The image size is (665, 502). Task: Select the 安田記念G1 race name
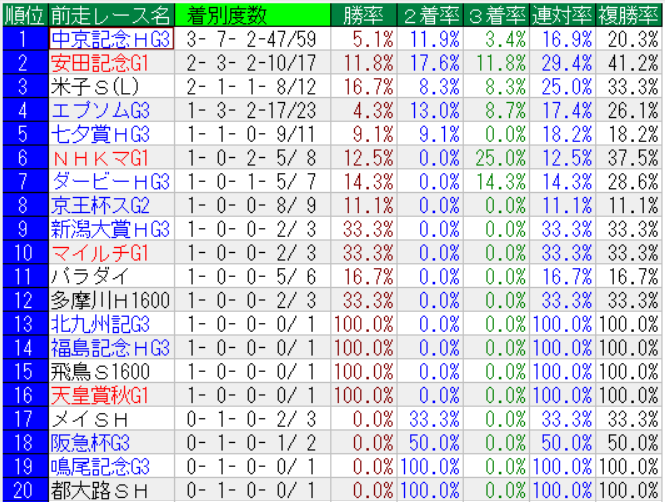point(100,63)
